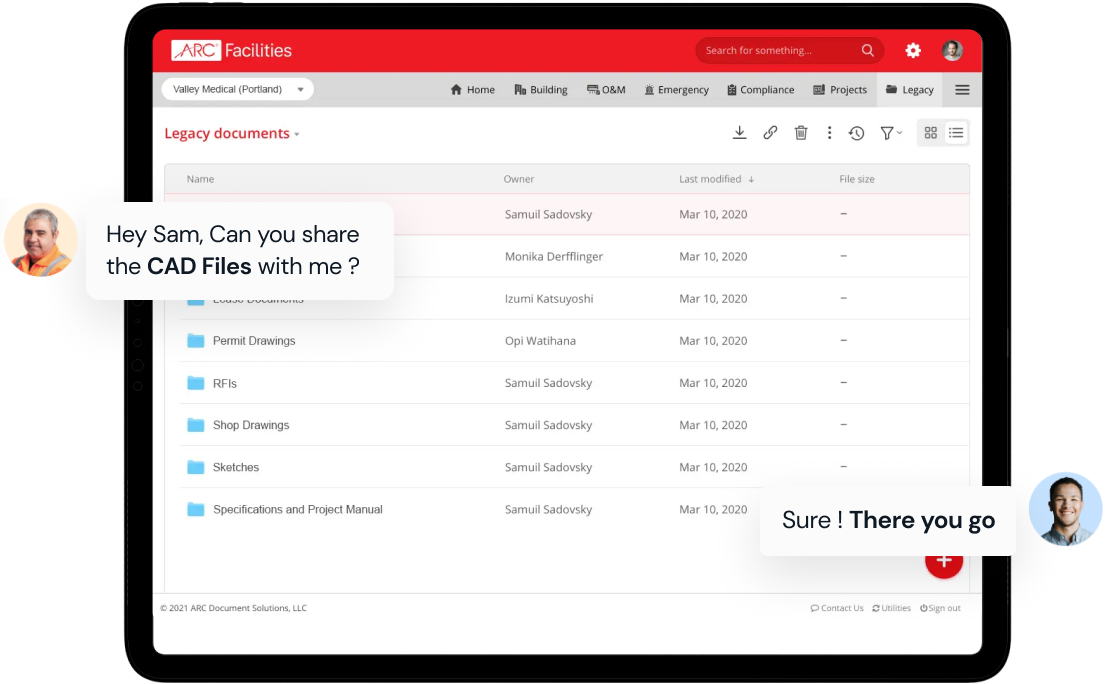1108x684 pixels.
Task: Open the three-dot more options menu
Action: 829,133
